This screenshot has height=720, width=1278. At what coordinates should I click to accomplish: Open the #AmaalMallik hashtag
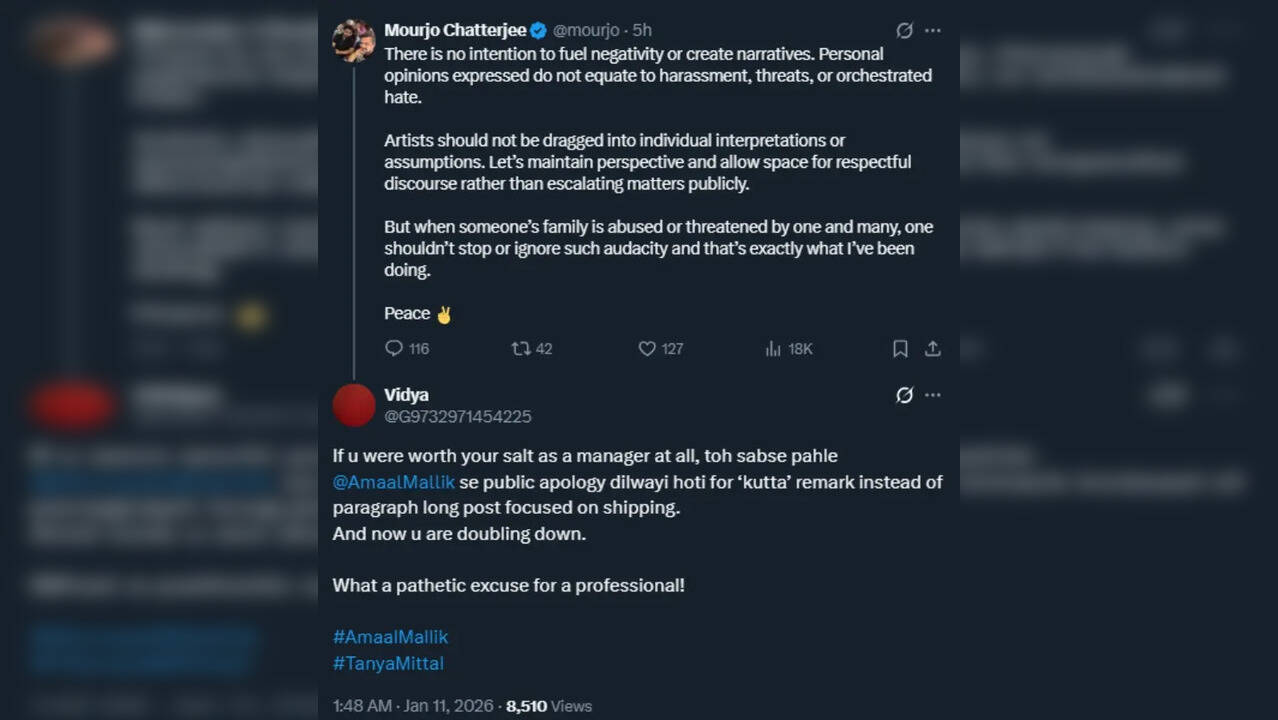389,636
